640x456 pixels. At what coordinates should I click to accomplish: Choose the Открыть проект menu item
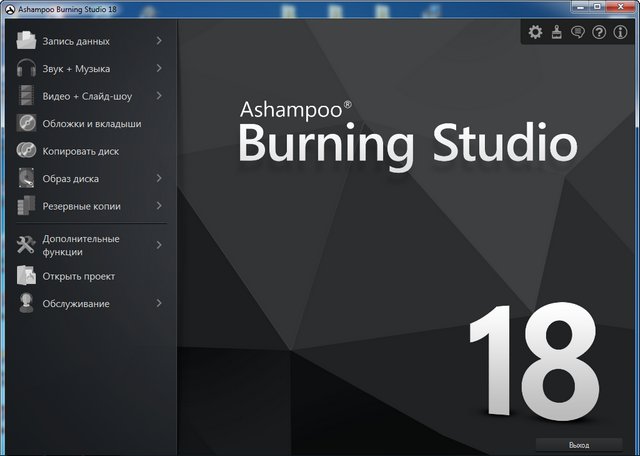[79, 276]
